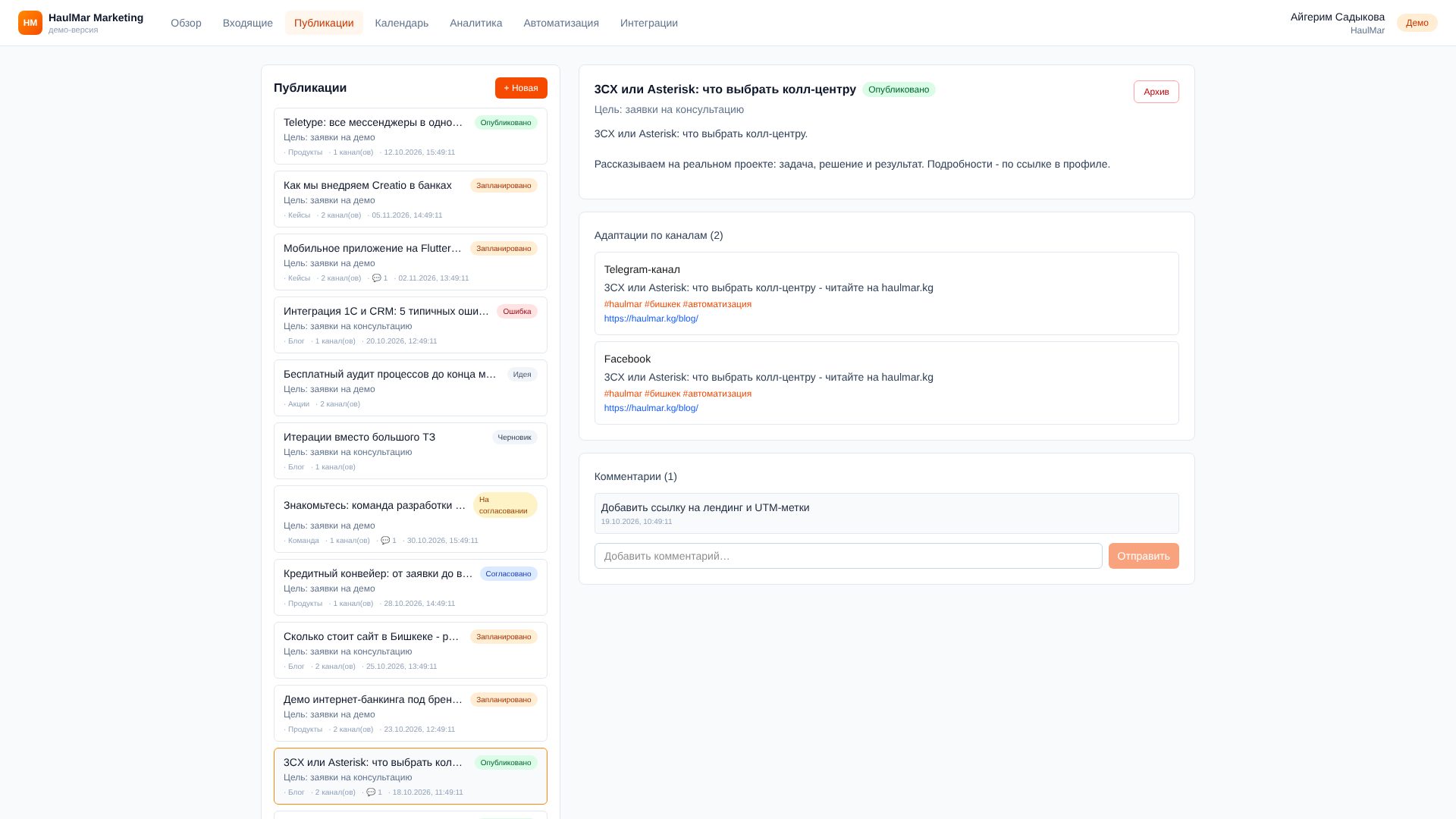This screenshot has height=819, width=1456.
Task: Create a new publication with + Новая
Action: [521, 88]
